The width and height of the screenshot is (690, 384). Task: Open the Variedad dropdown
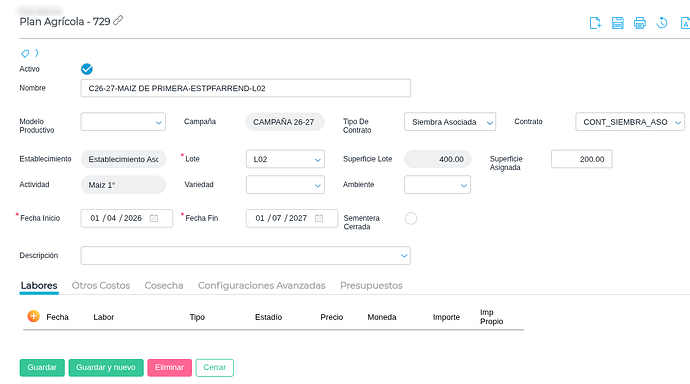[x=285, y=185]
